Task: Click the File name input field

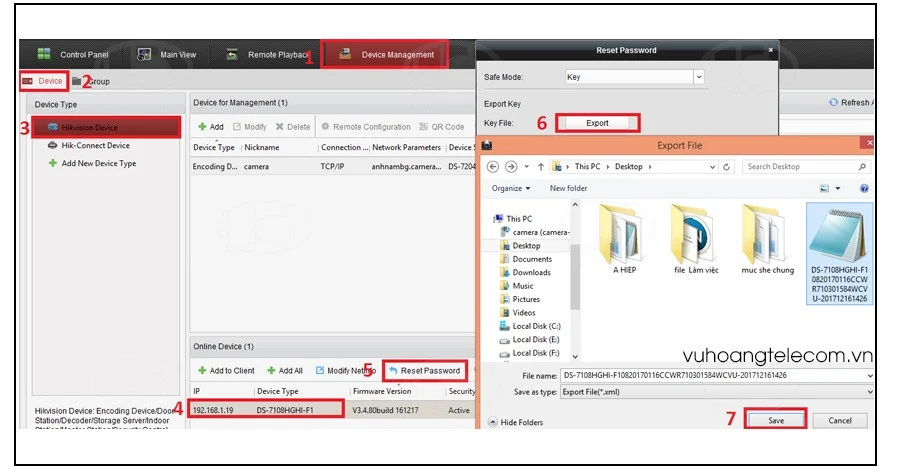Action: pyautogui.click(x=715, y=375)
